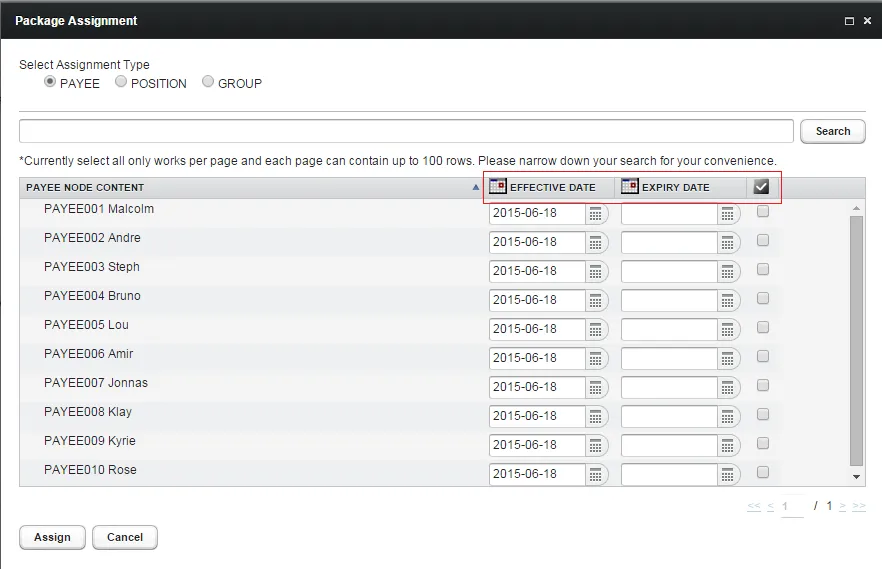
Task: Click the list scrollbar down arrow
Action: [x=856, y=477]
